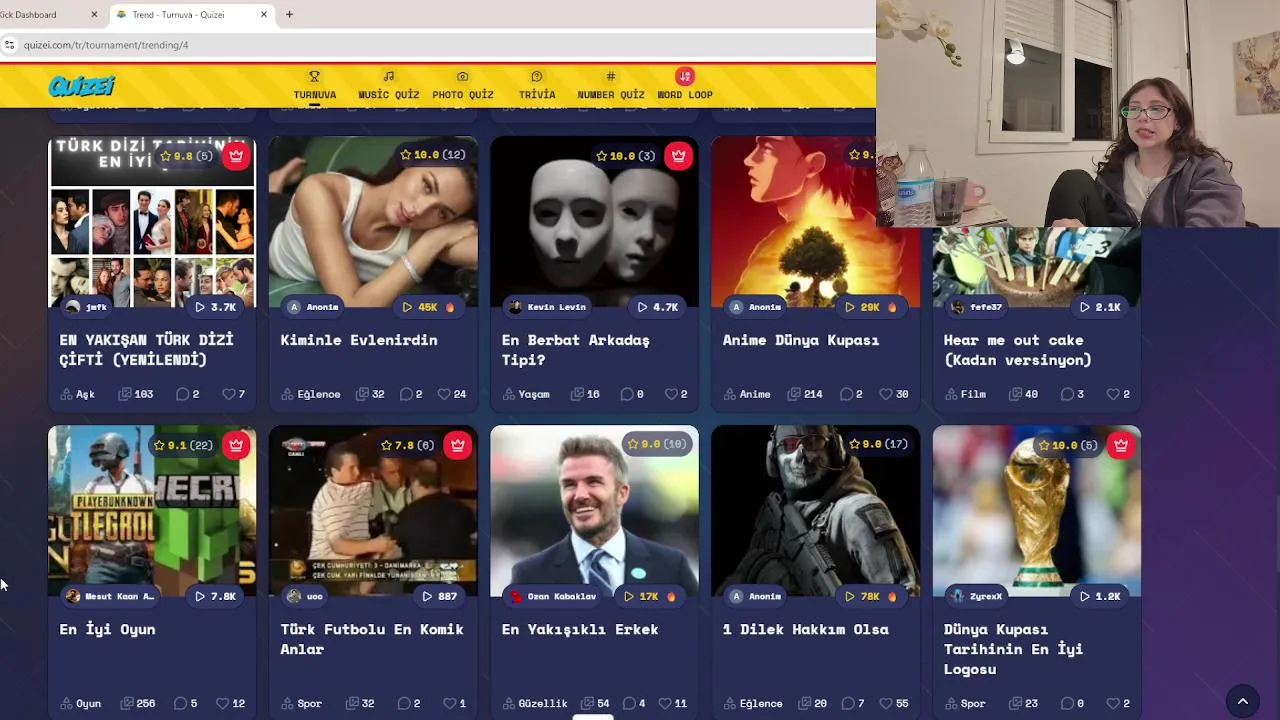Click the site info icon in address bar
The width and height of the screenshot is (1280, 720).
[x=9, y=45]
